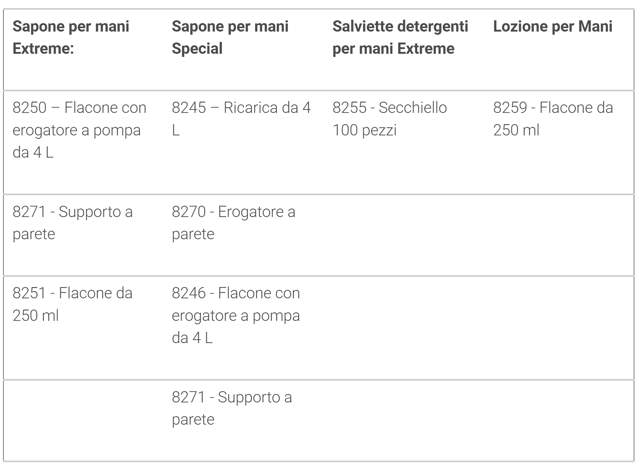This screenshot has width=640, height=464.
Task: Click the empty Lozione column cell in the bottom row
Action: tap(559, 419)
